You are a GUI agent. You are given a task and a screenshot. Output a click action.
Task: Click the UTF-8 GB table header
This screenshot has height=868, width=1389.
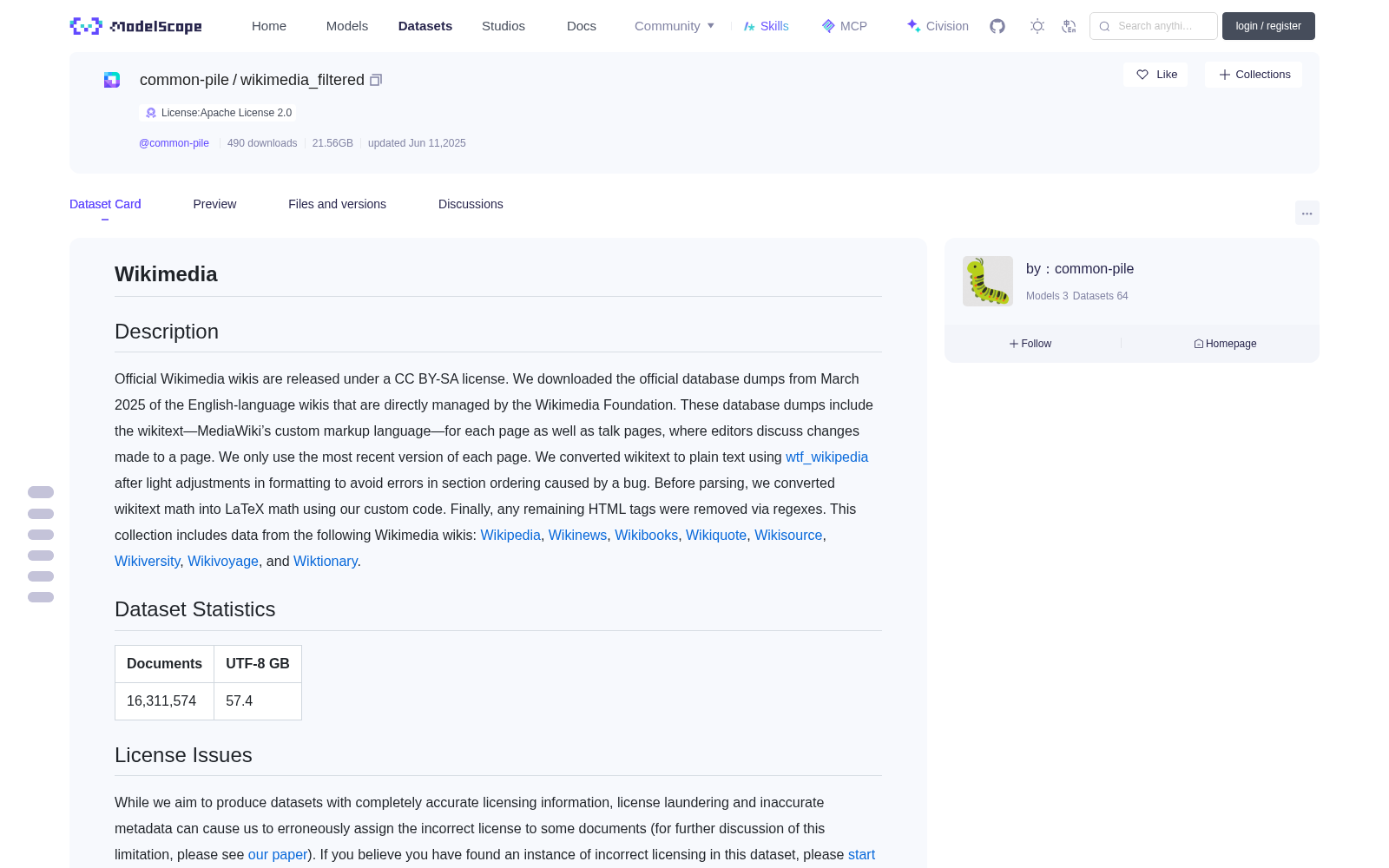pyautogui.click(x=258, y=664)
